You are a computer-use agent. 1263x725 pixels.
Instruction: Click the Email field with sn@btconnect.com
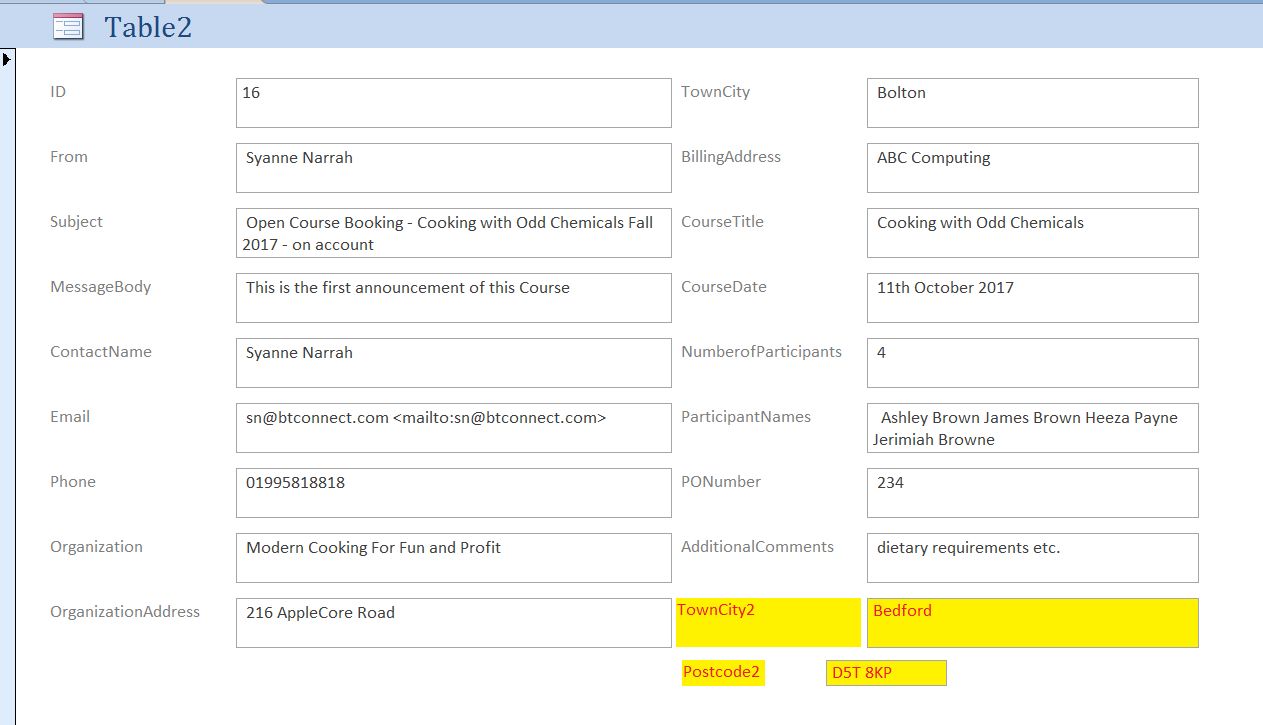click(454, 428)
